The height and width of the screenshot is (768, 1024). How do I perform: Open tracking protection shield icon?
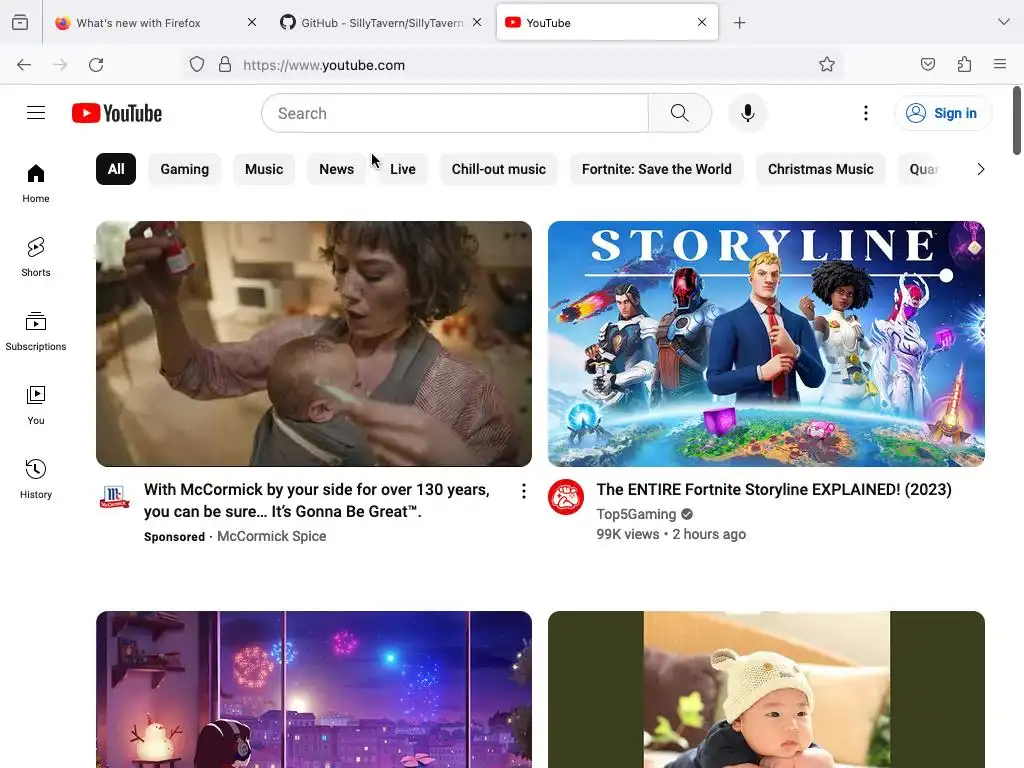197,65
